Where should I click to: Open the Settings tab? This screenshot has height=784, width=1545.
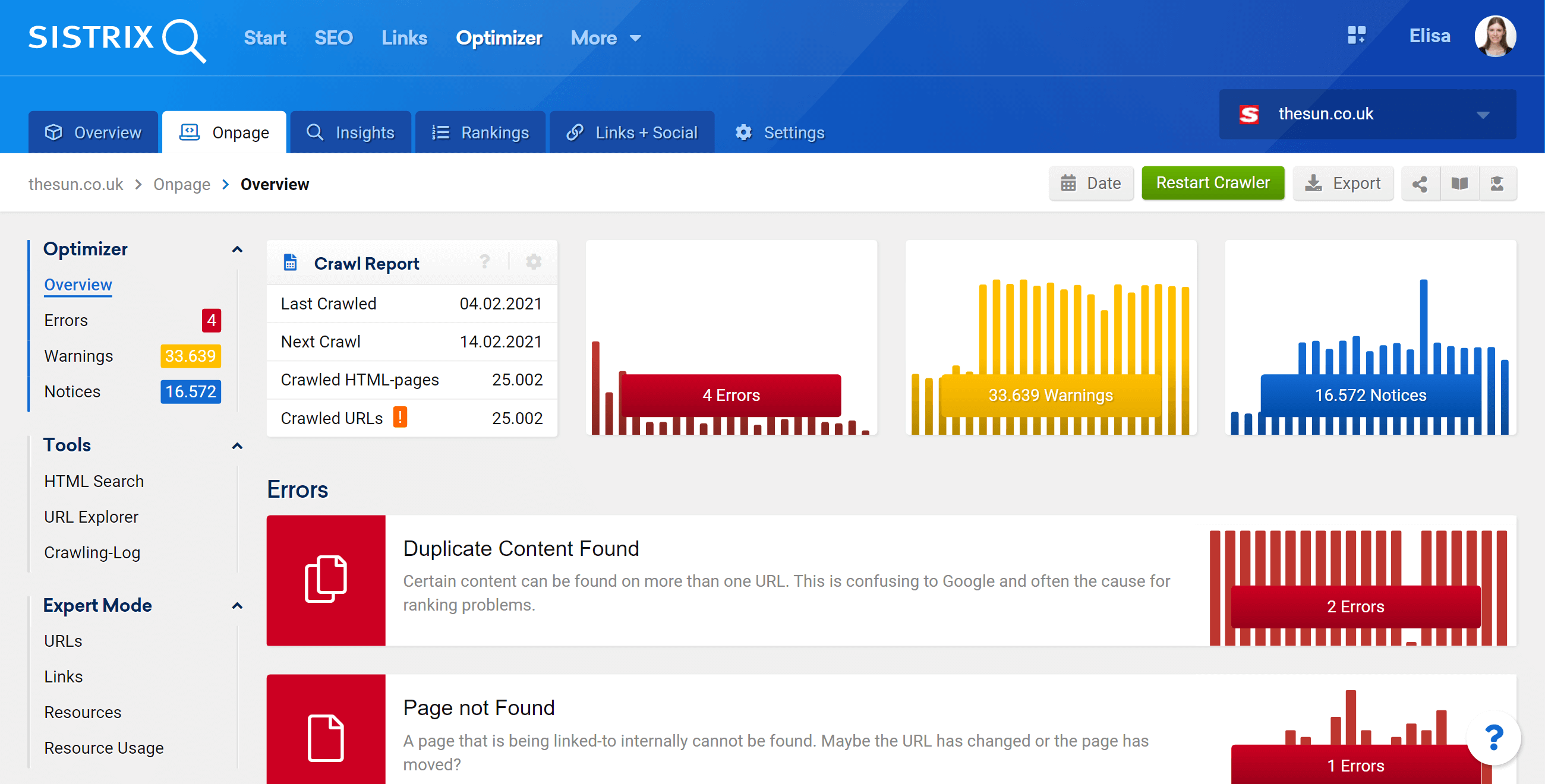(780, 132)
